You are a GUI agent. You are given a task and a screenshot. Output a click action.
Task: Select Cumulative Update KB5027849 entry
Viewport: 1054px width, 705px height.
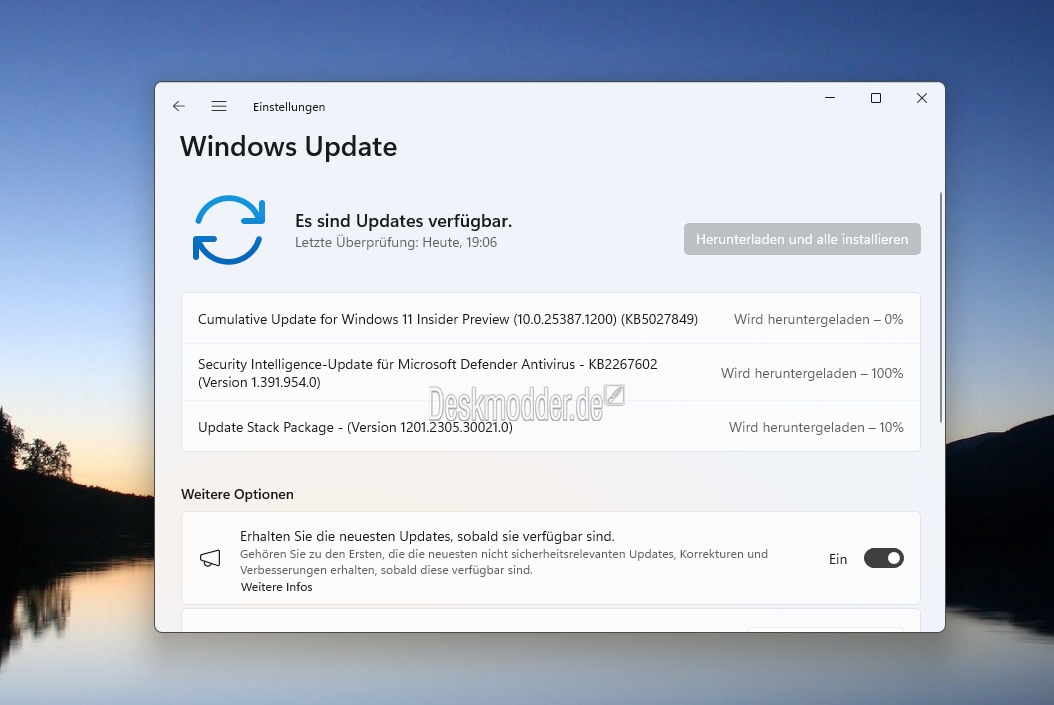[551, 319]
